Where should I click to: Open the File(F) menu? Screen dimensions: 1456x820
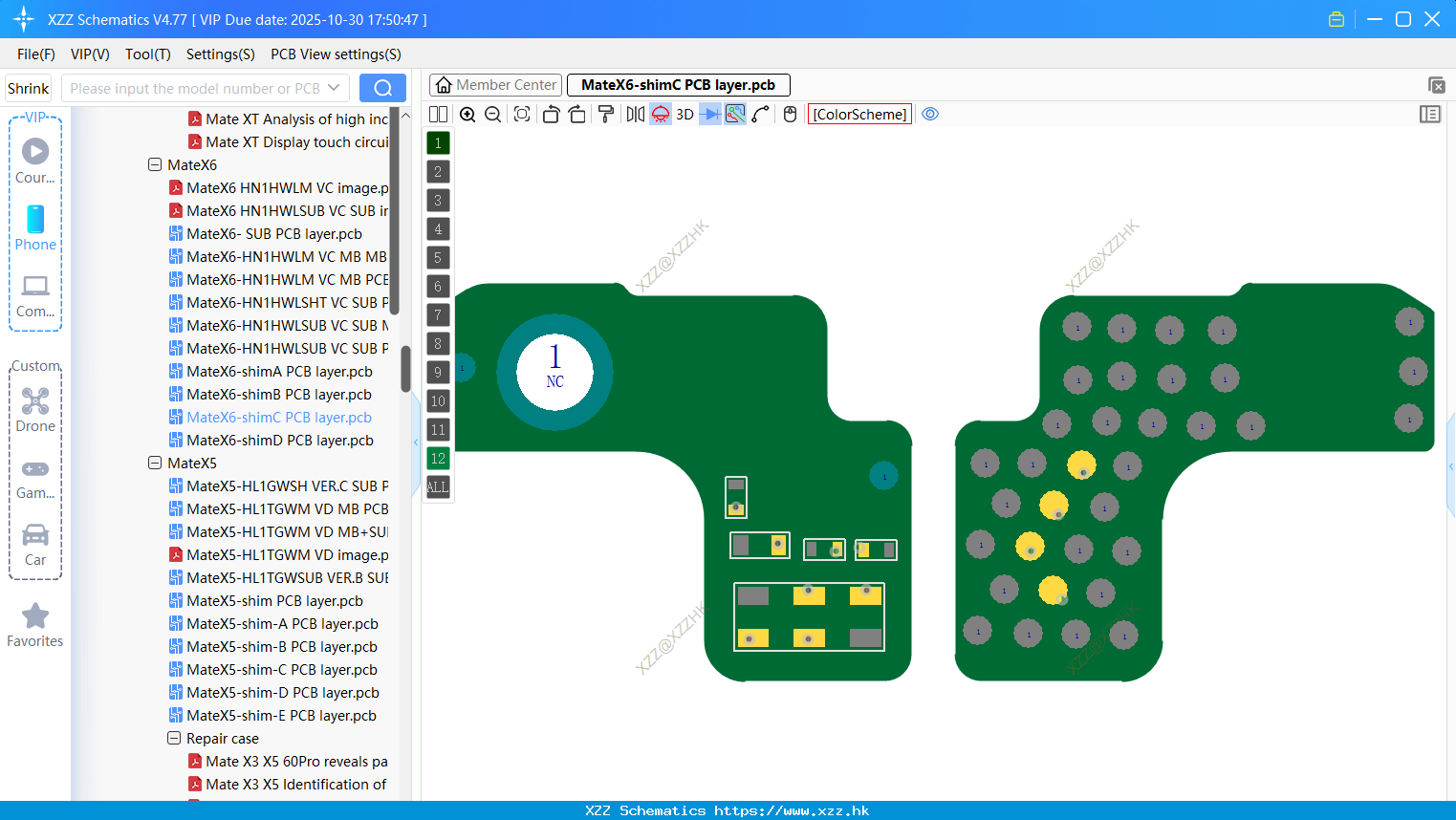point(36,54)
